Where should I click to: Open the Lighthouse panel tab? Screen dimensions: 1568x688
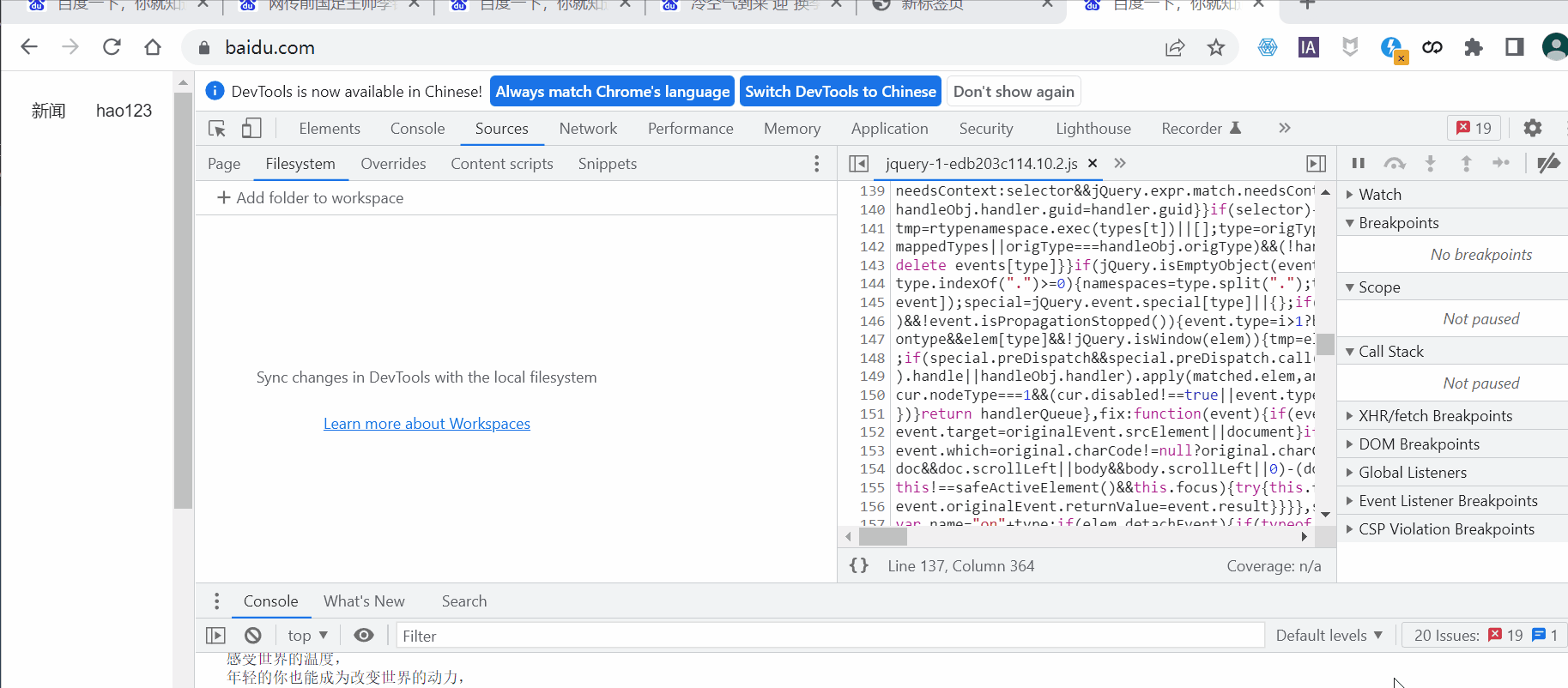[1093, 129]
